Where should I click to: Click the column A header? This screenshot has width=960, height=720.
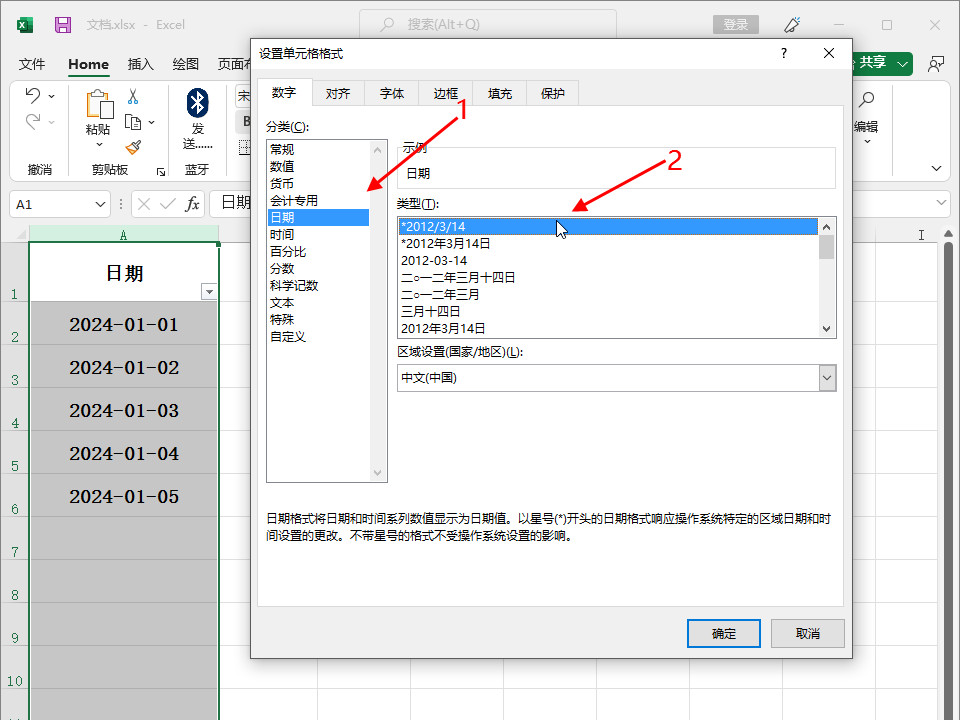coord(124,234)
